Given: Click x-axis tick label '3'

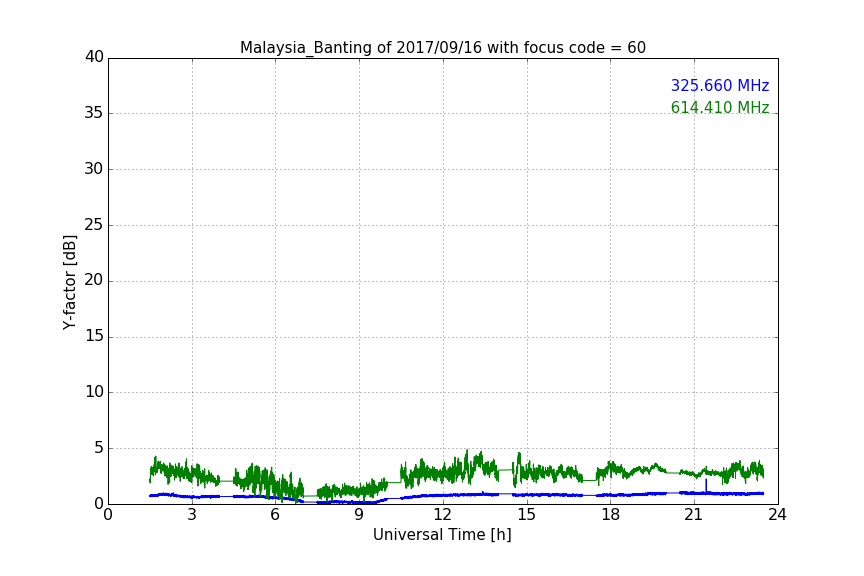Looking at the screenshot, I should tap(192, 515).
